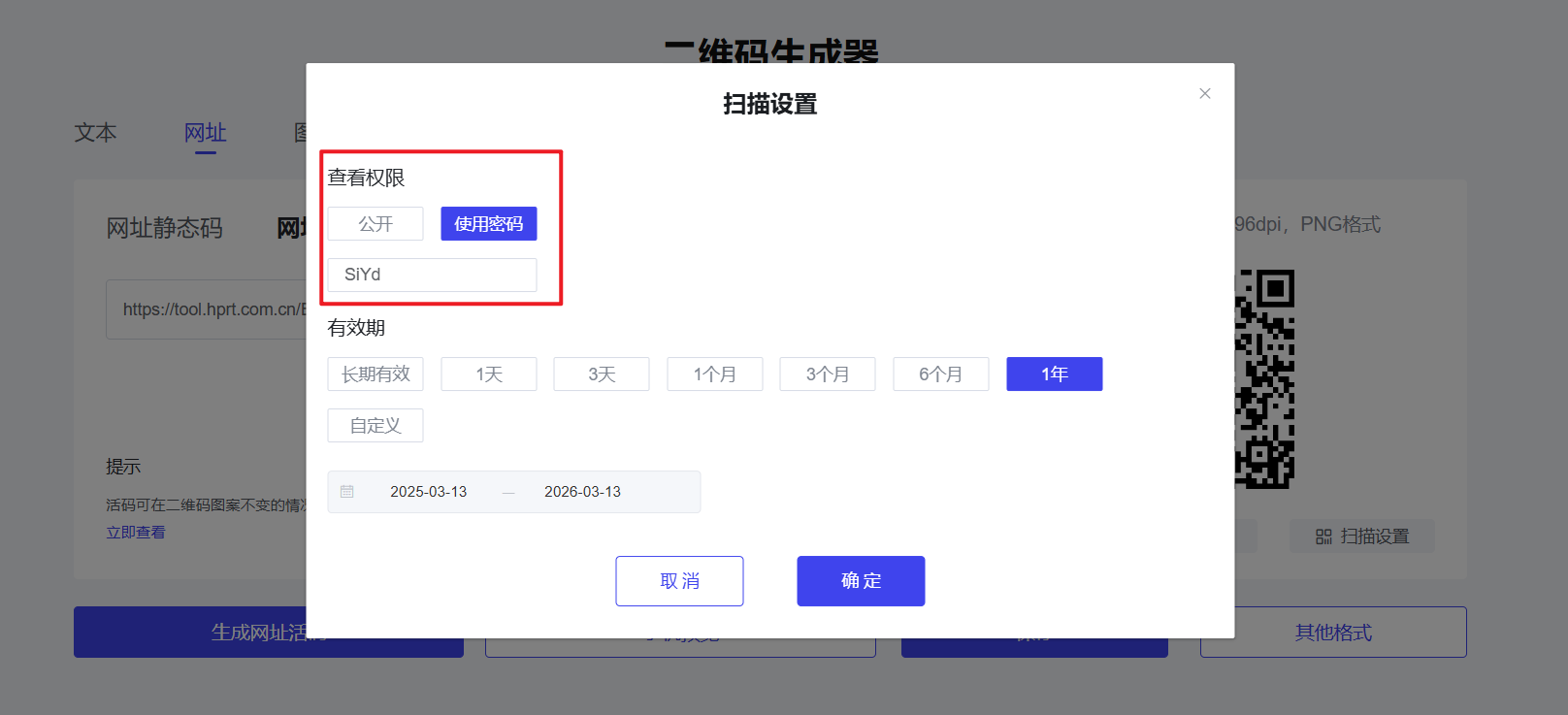The height and width of the screenshot is (715, 1568).
Task: Click the 查看权限 label
Action: tap(366, 178)
